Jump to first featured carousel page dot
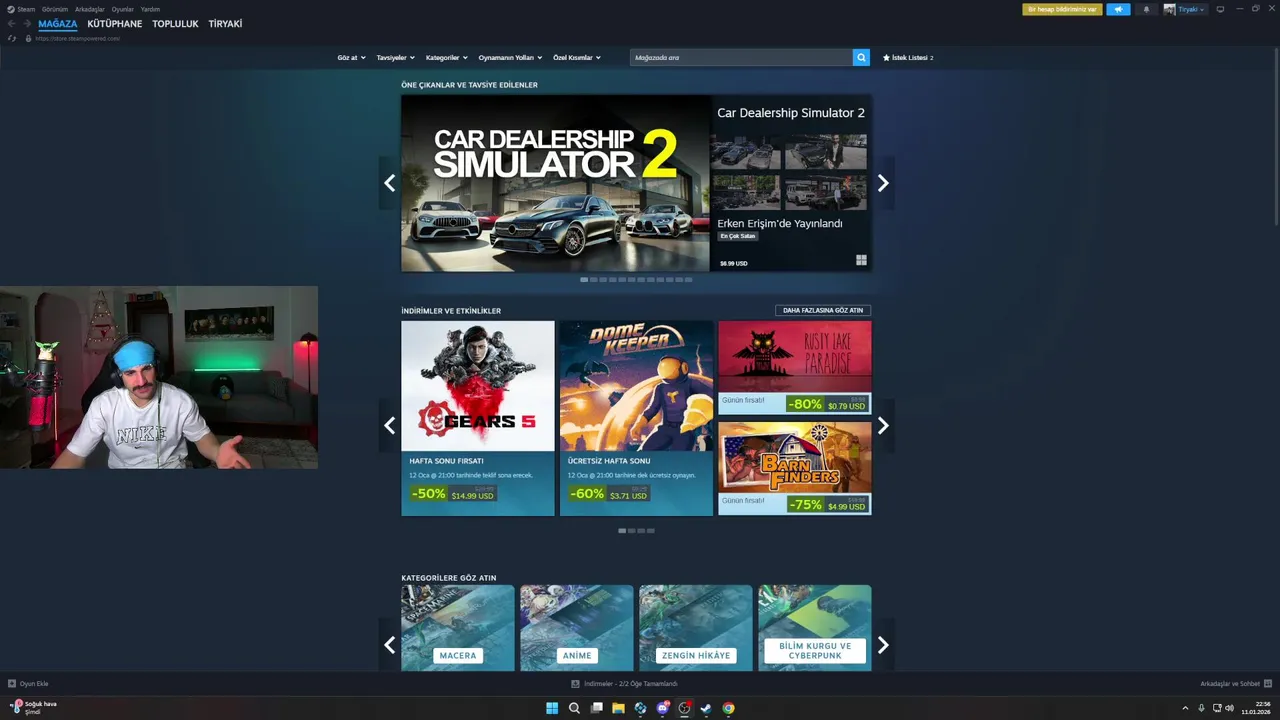 coord(584,280)
